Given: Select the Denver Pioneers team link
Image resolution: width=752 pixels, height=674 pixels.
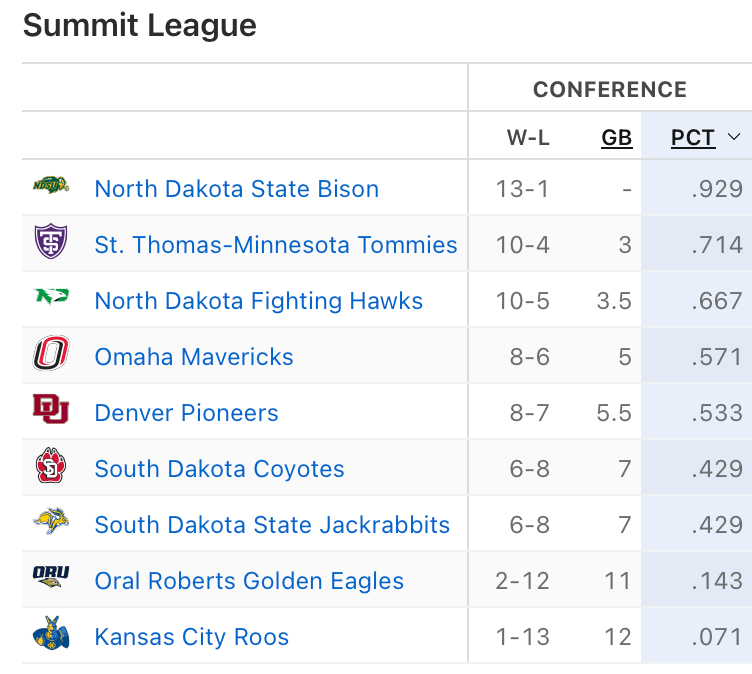Looking at the screenshot, I should tap(186, 413).
